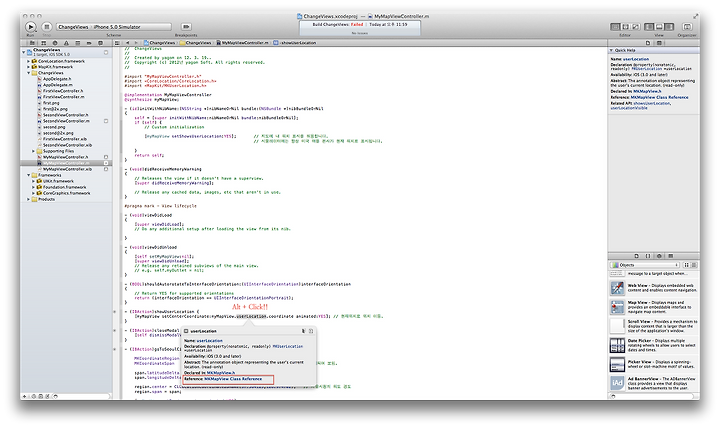Click add button below the navigator
Viewport: 720px width, 428px height.
[x=24, y=396]
